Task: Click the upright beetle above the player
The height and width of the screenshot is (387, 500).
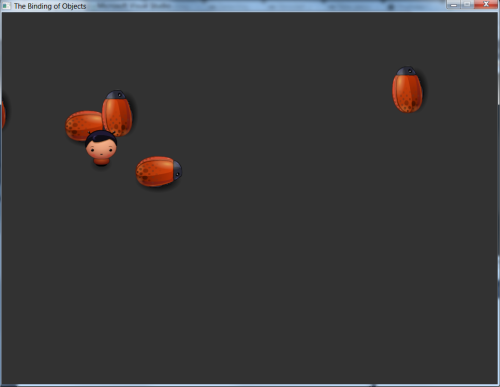Action: [117, 113]
